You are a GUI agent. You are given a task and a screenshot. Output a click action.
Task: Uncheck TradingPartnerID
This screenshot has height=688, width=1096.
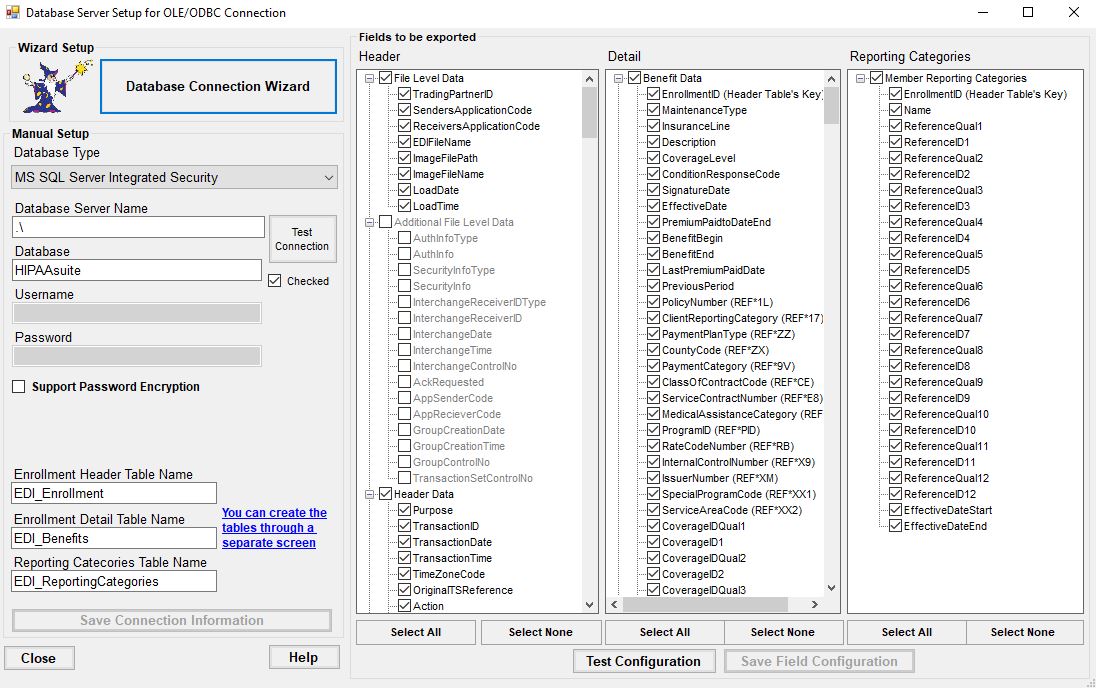pyautogui.click(x=404, y=94)
